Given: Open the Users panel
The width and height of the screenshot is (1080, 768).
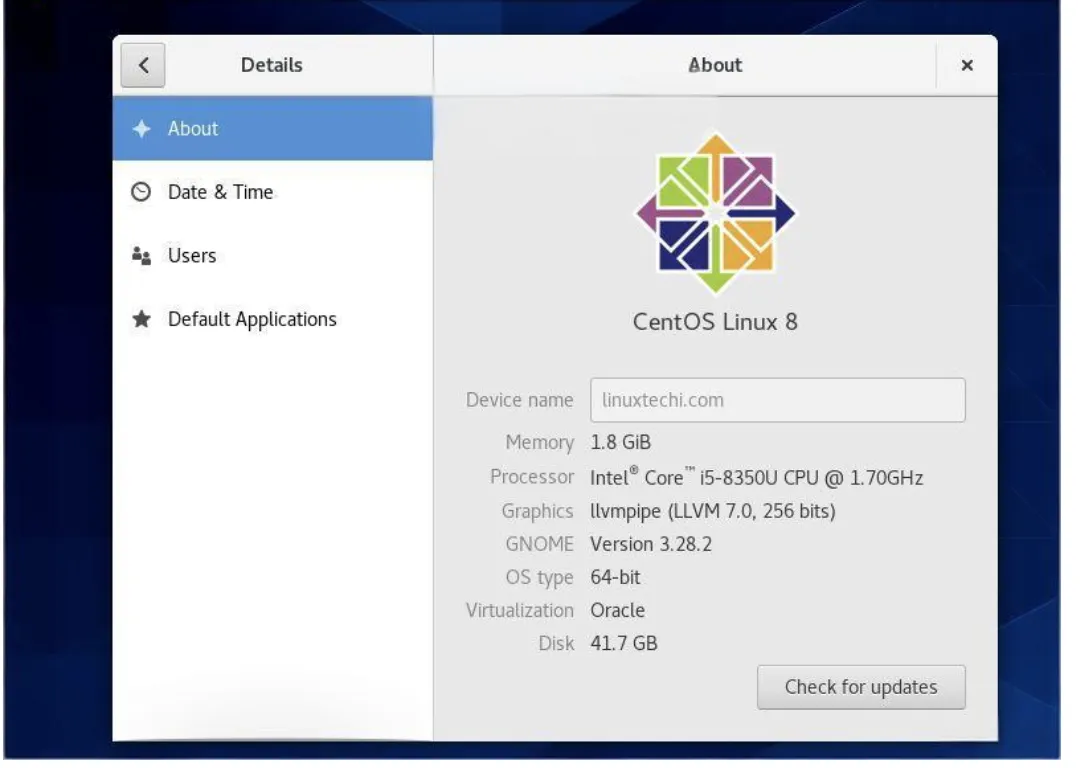Looking at the screenshot, I should click(273, 256).
